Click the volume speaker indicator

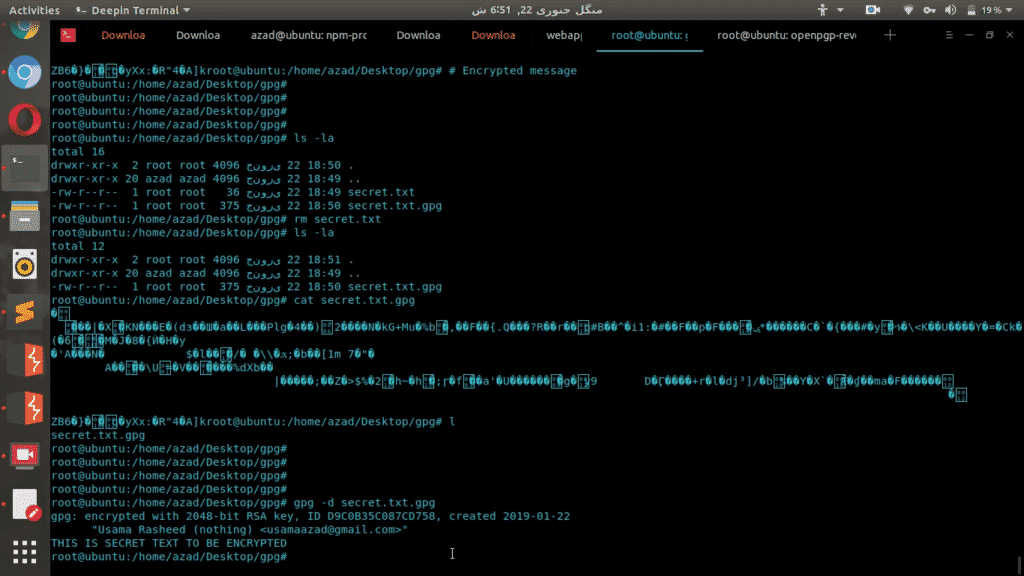pos(950,10)
